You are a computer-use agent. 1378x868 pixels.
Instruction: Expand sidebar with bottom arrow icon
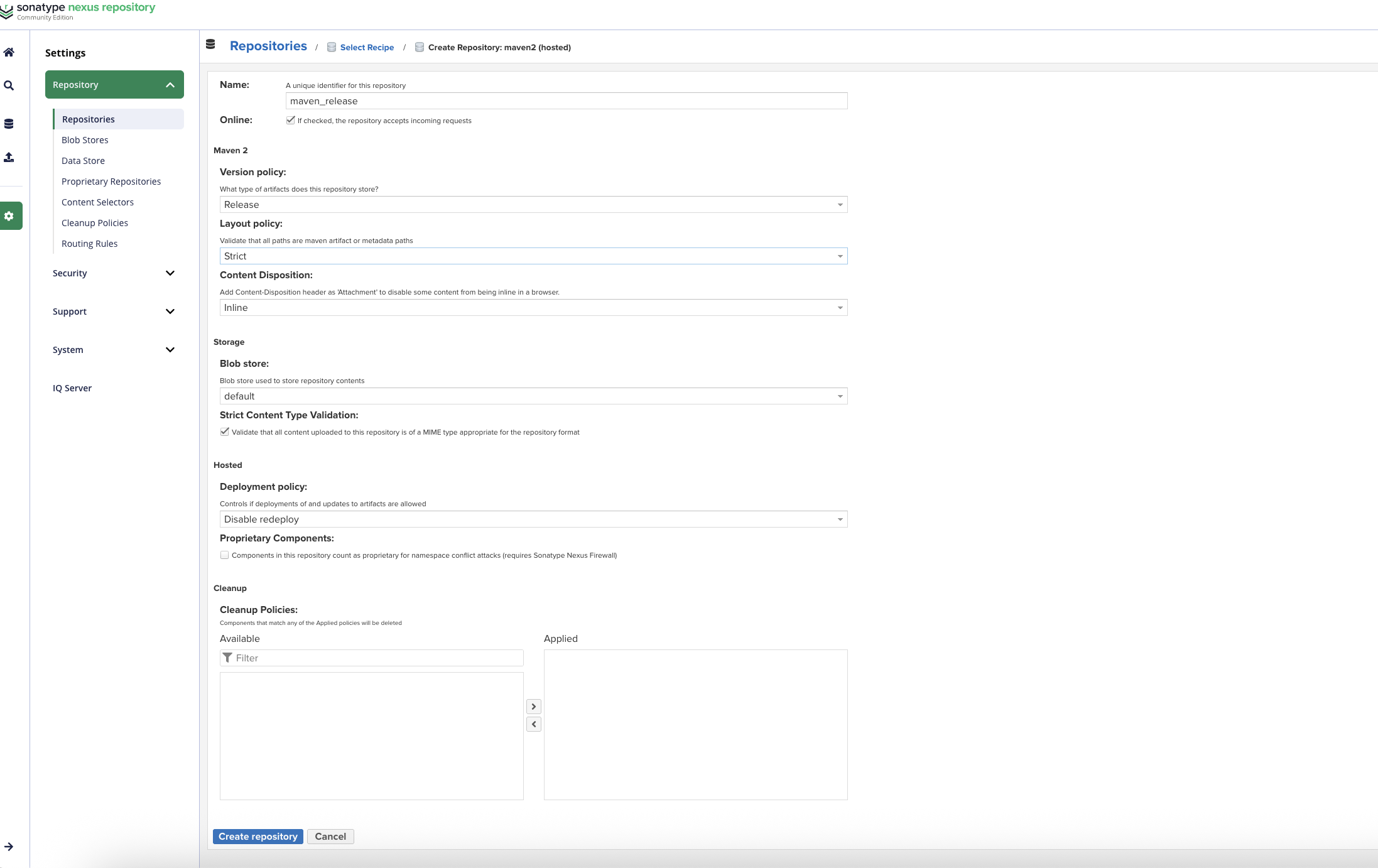point(9,847)
